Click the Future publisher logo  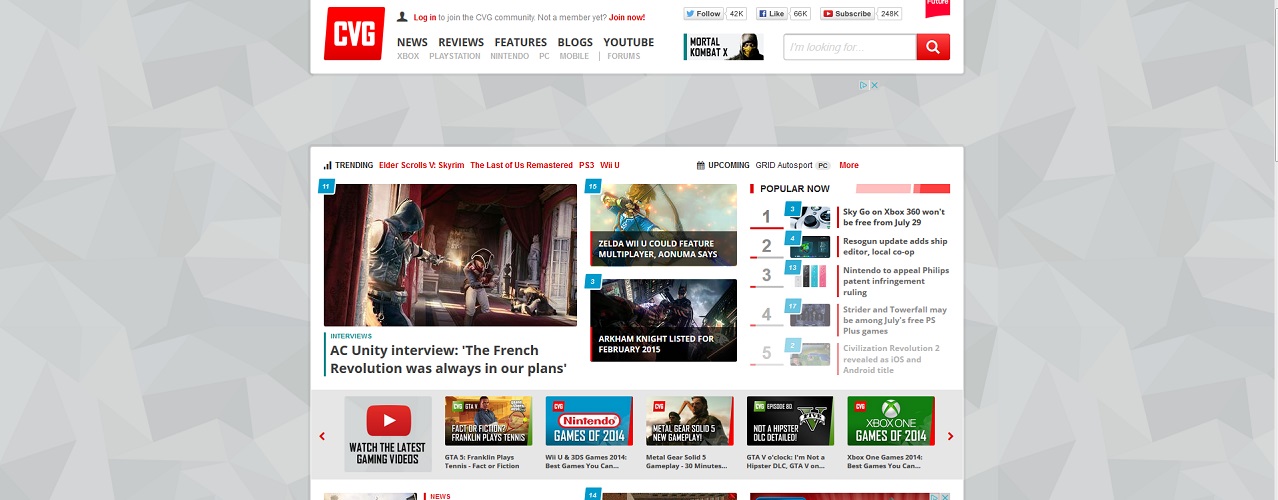click(937, 8)
